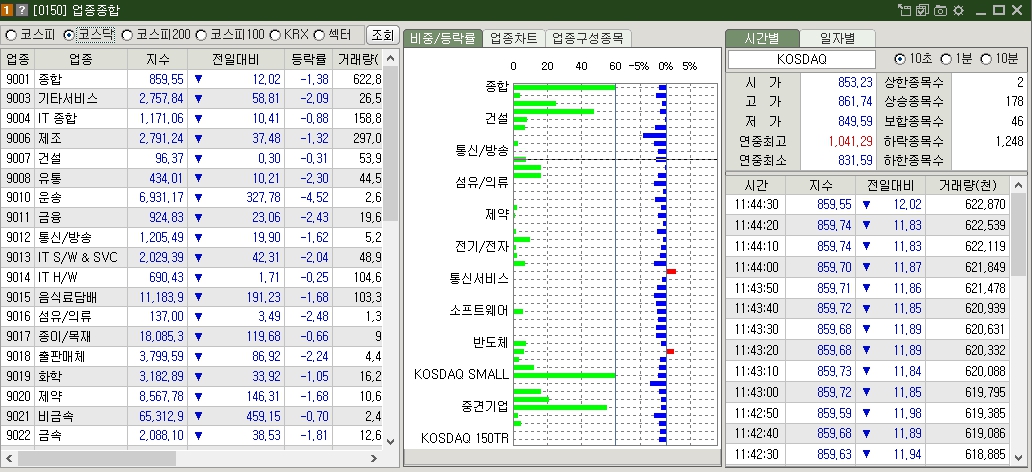The image size is (1032, 472).
Task: Click the KOSDAQ index name field
Action: pyautogui.click(x=802, y=59)
